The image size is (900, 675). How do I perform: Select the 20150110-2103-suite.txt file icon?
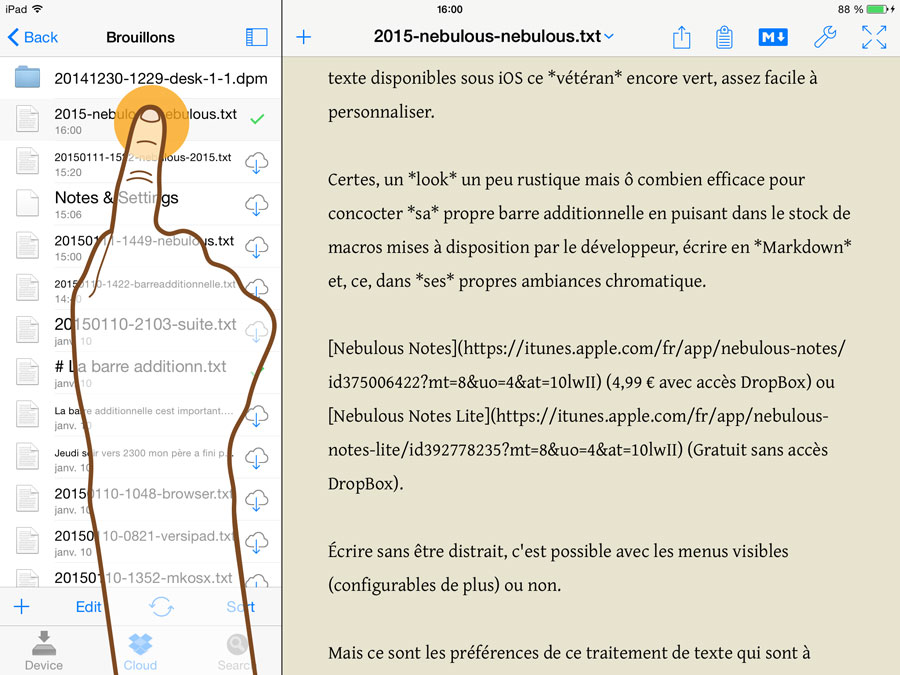point(28,329)
